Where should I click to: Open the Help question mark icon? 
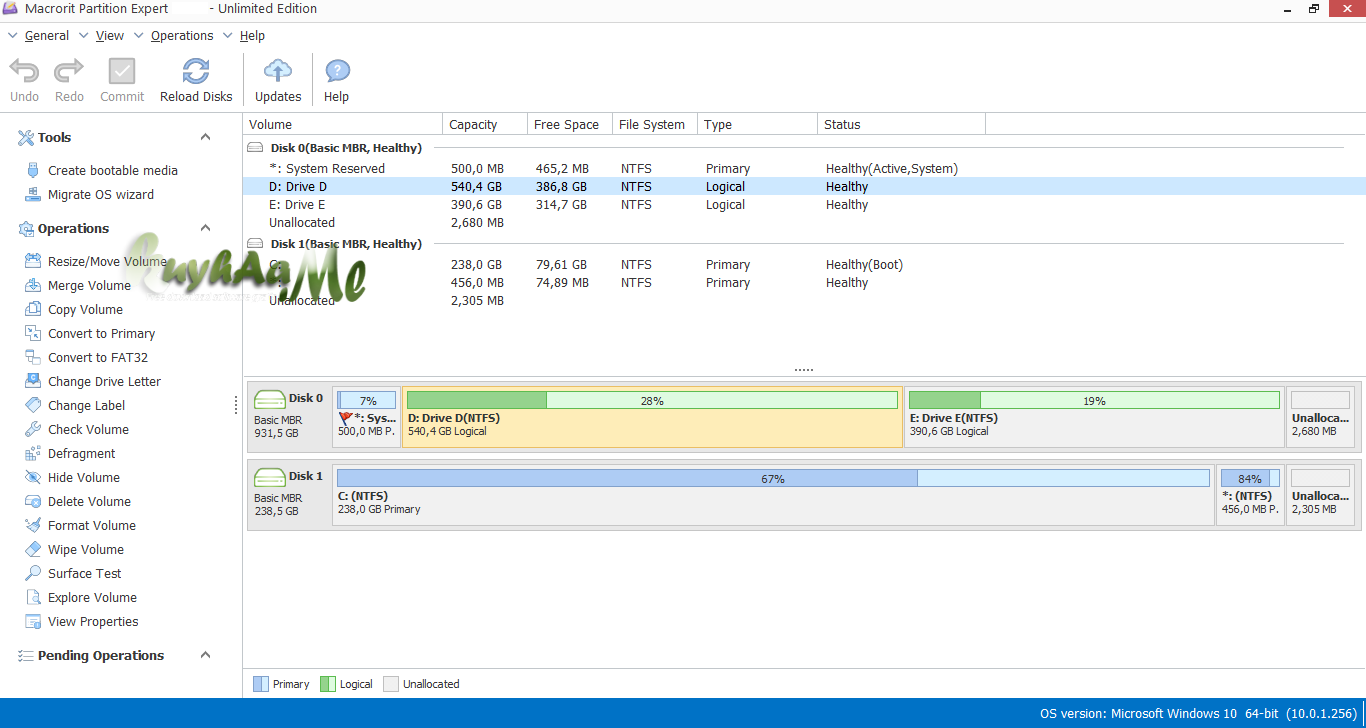[x=337, y=71]
